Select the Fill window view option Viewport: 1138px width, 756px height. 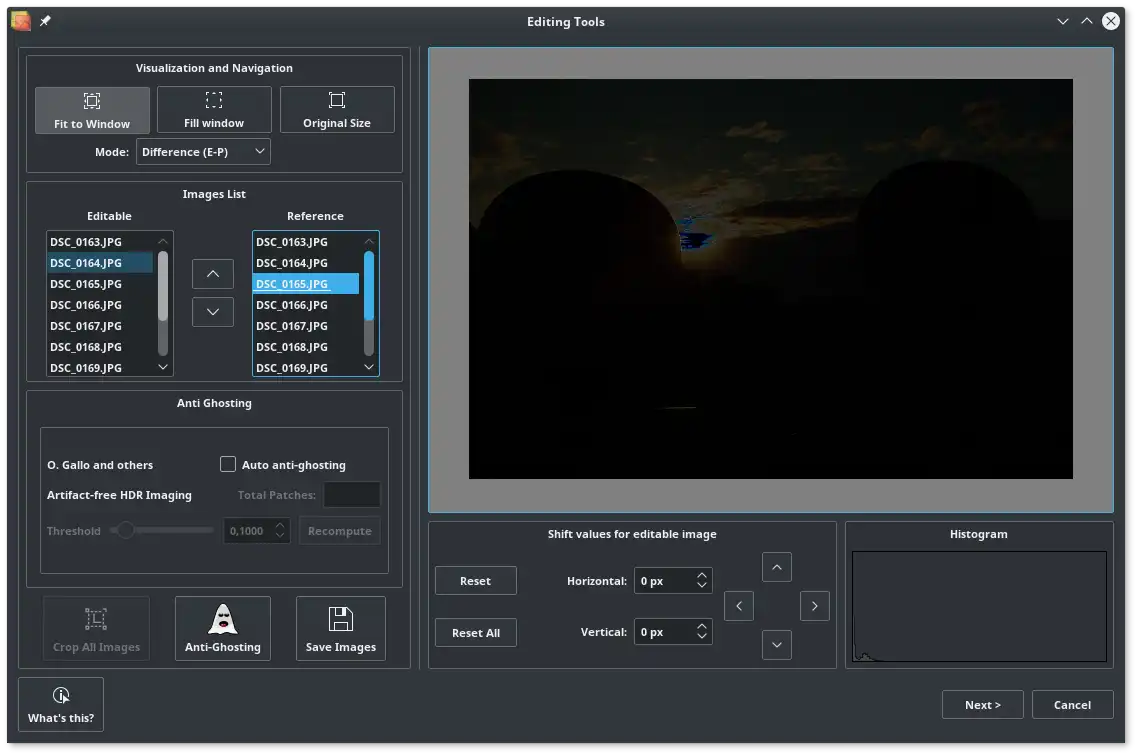(x=214, y=110)
